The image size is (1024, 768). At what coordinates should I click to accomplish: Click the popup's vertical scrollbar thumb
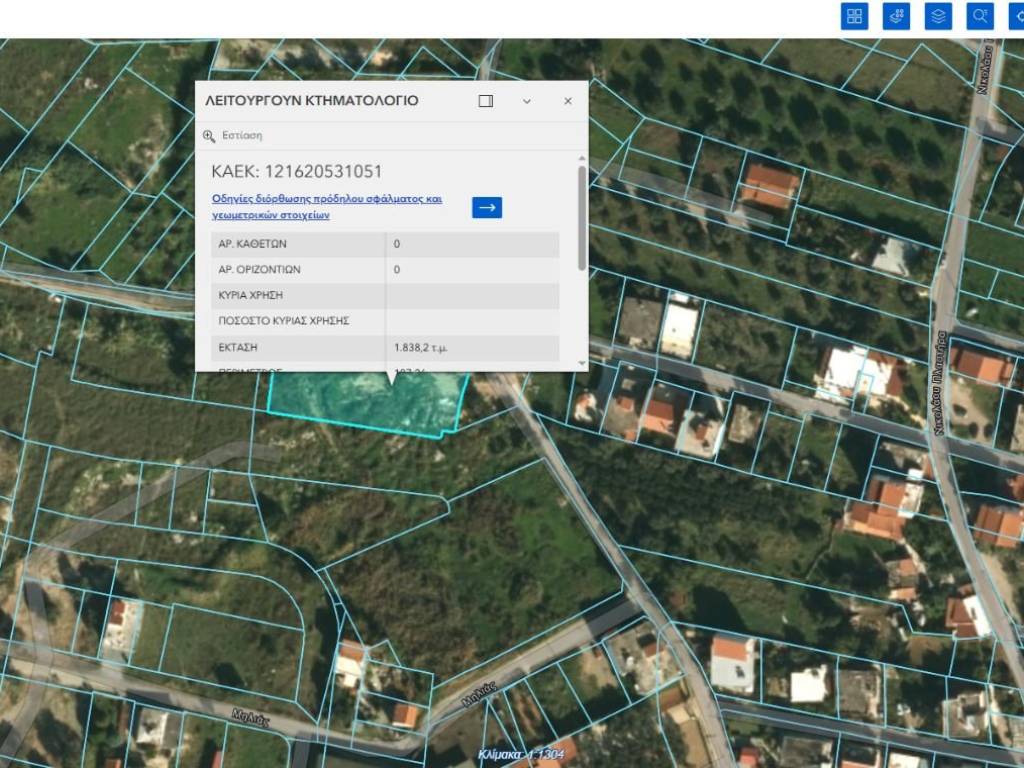click(x=582, y=216)
